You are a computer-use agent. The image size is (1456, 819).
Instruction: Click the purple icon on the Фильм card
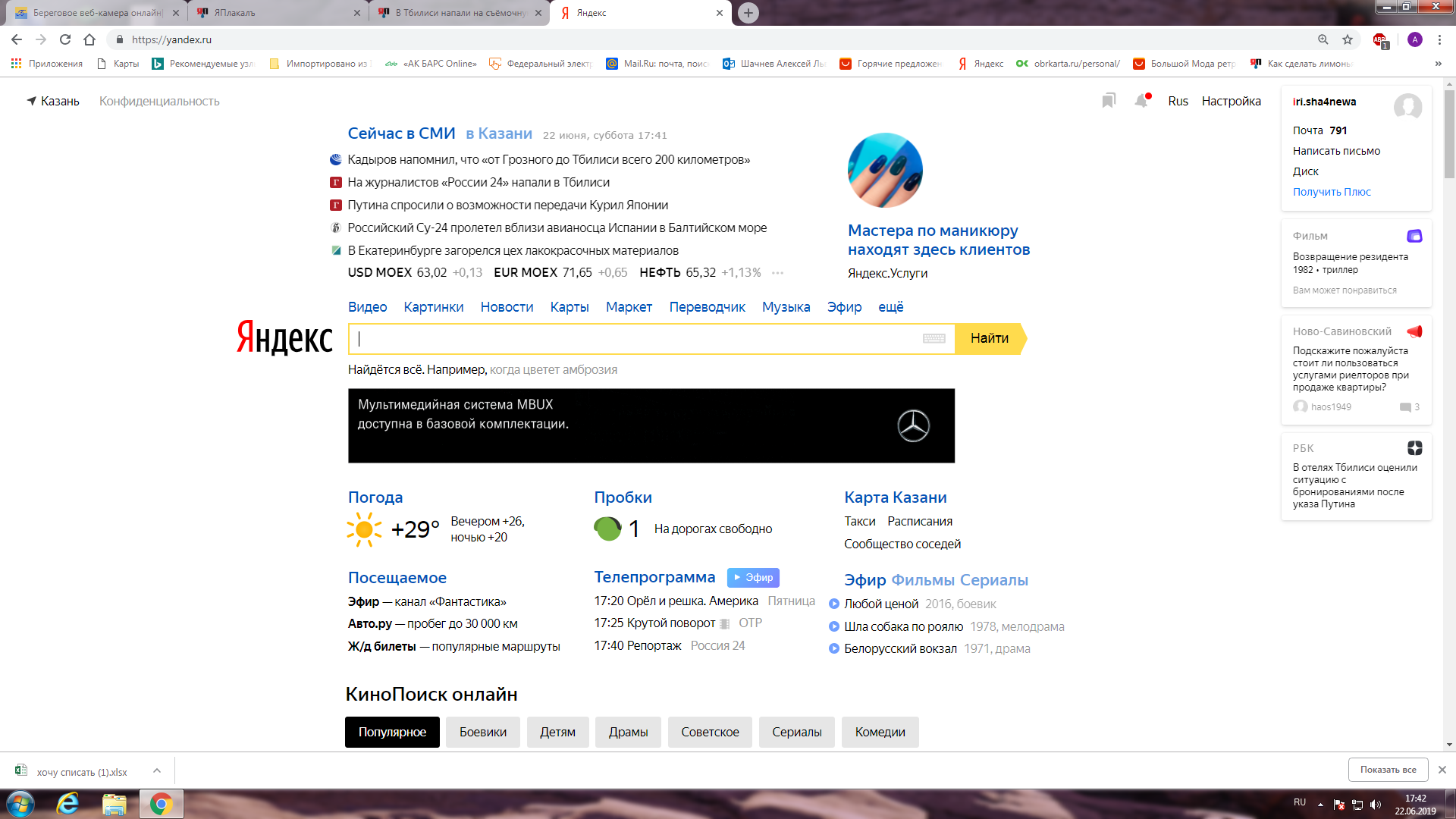[1414, 236]
